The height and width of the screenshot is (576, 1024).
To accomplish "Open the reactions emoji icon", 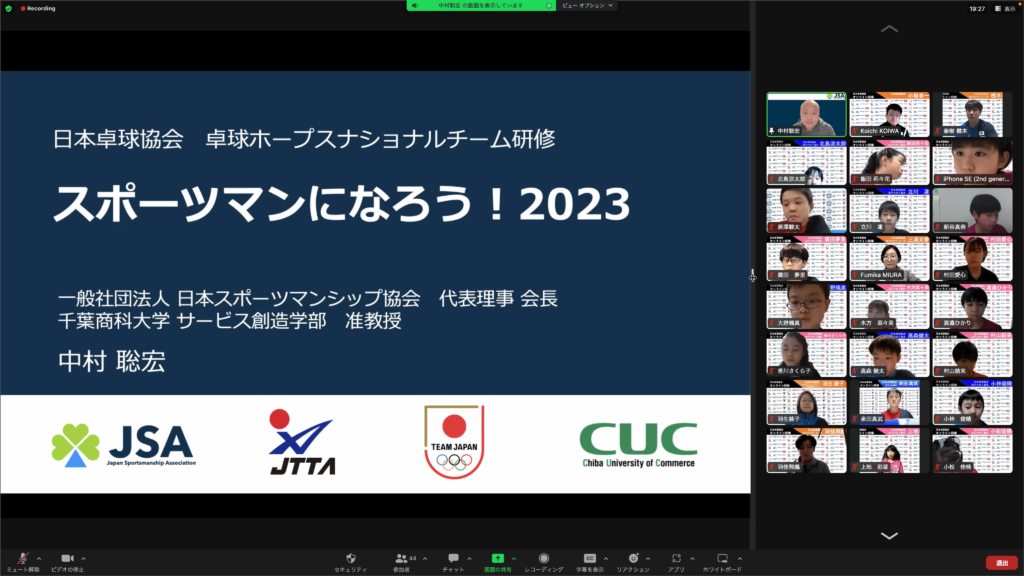I will 632,557.
